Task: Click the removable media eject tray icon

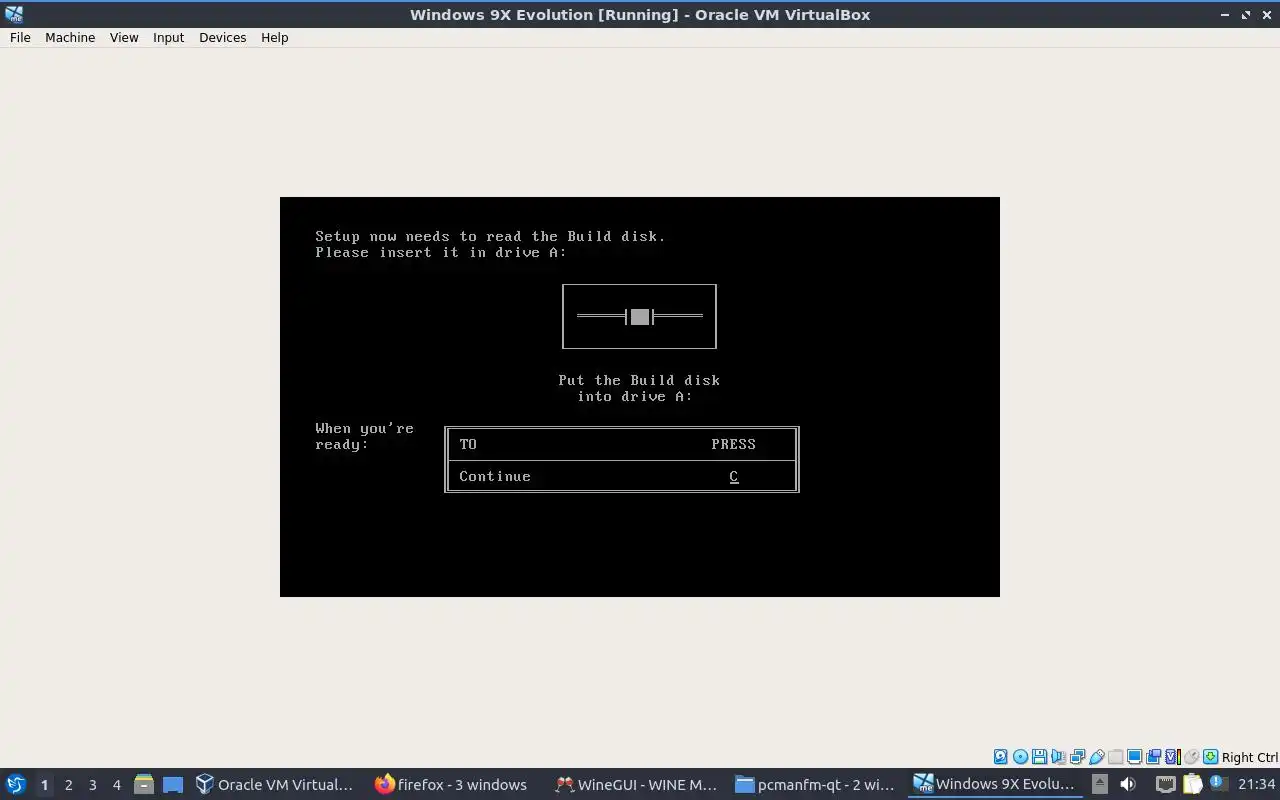Action: coord(1099,784)
